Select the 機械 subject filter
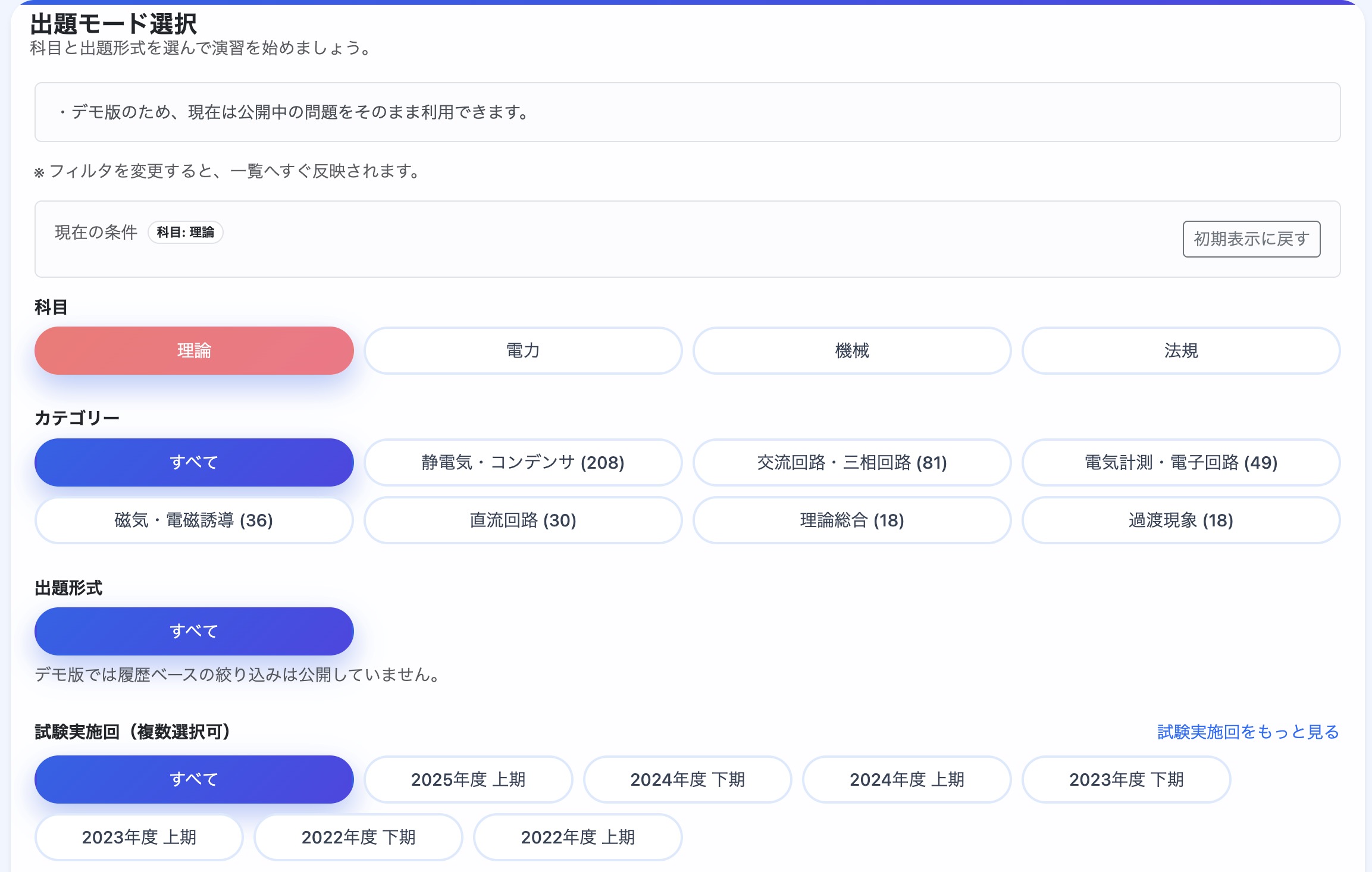 tap(852, 351)
